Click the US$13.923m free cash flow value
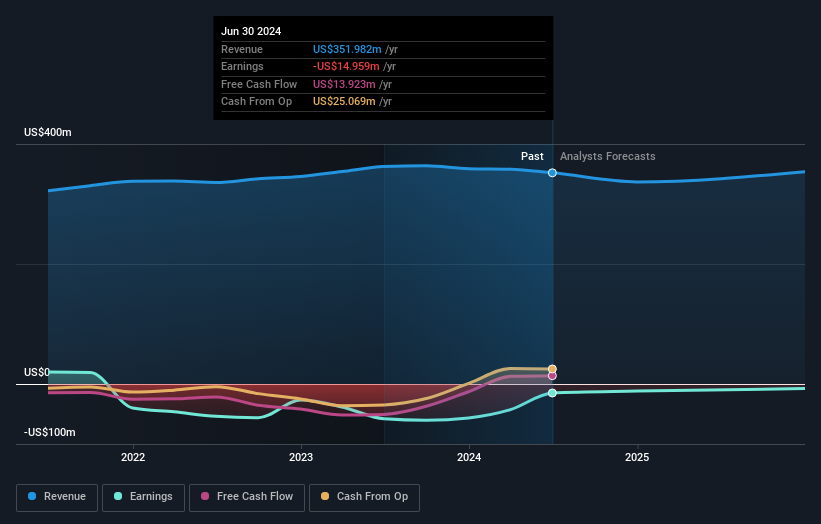 pos(344,84)
